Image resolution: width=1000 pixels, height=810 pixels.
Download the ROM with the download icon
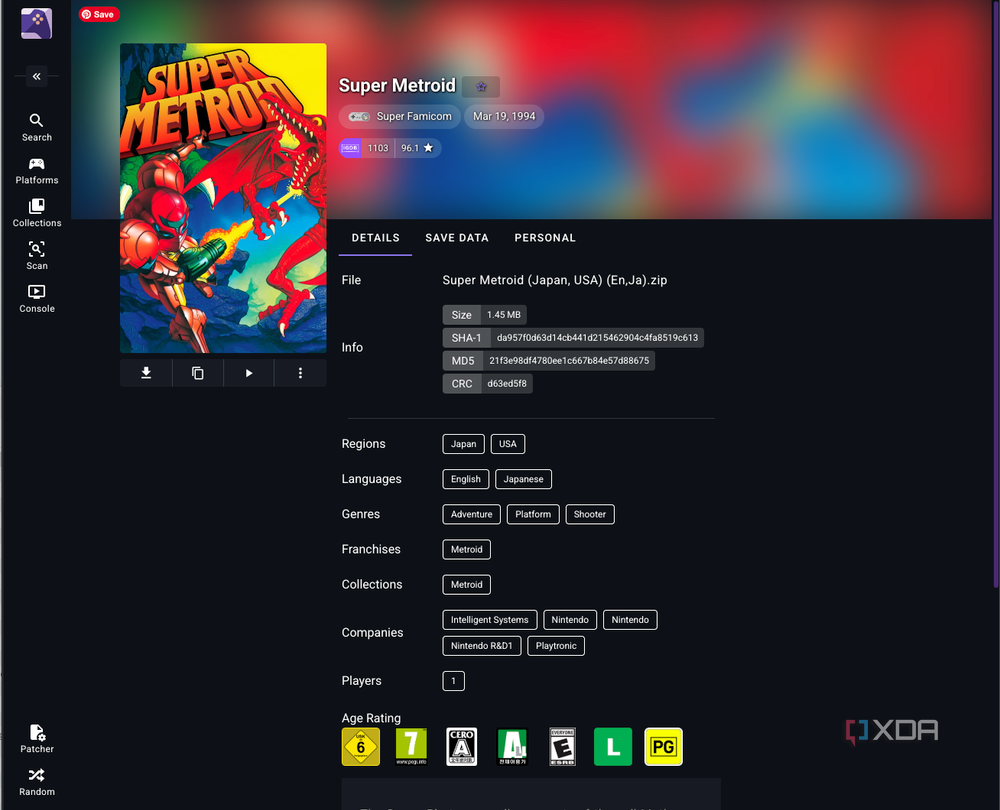146,373
